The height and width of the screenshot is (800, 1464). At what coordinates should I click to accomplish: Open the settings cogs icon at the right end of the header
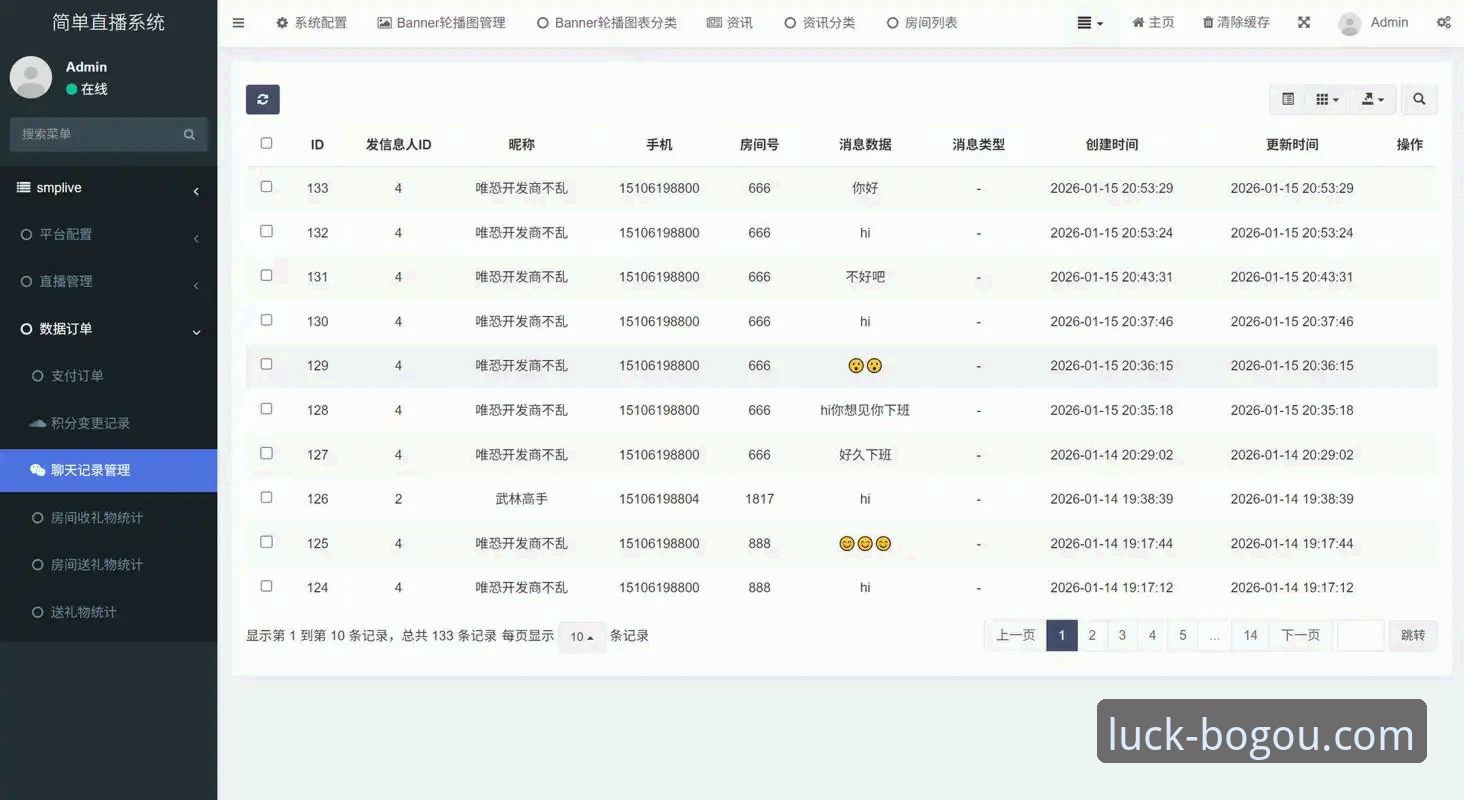(x=1444, y=23)
